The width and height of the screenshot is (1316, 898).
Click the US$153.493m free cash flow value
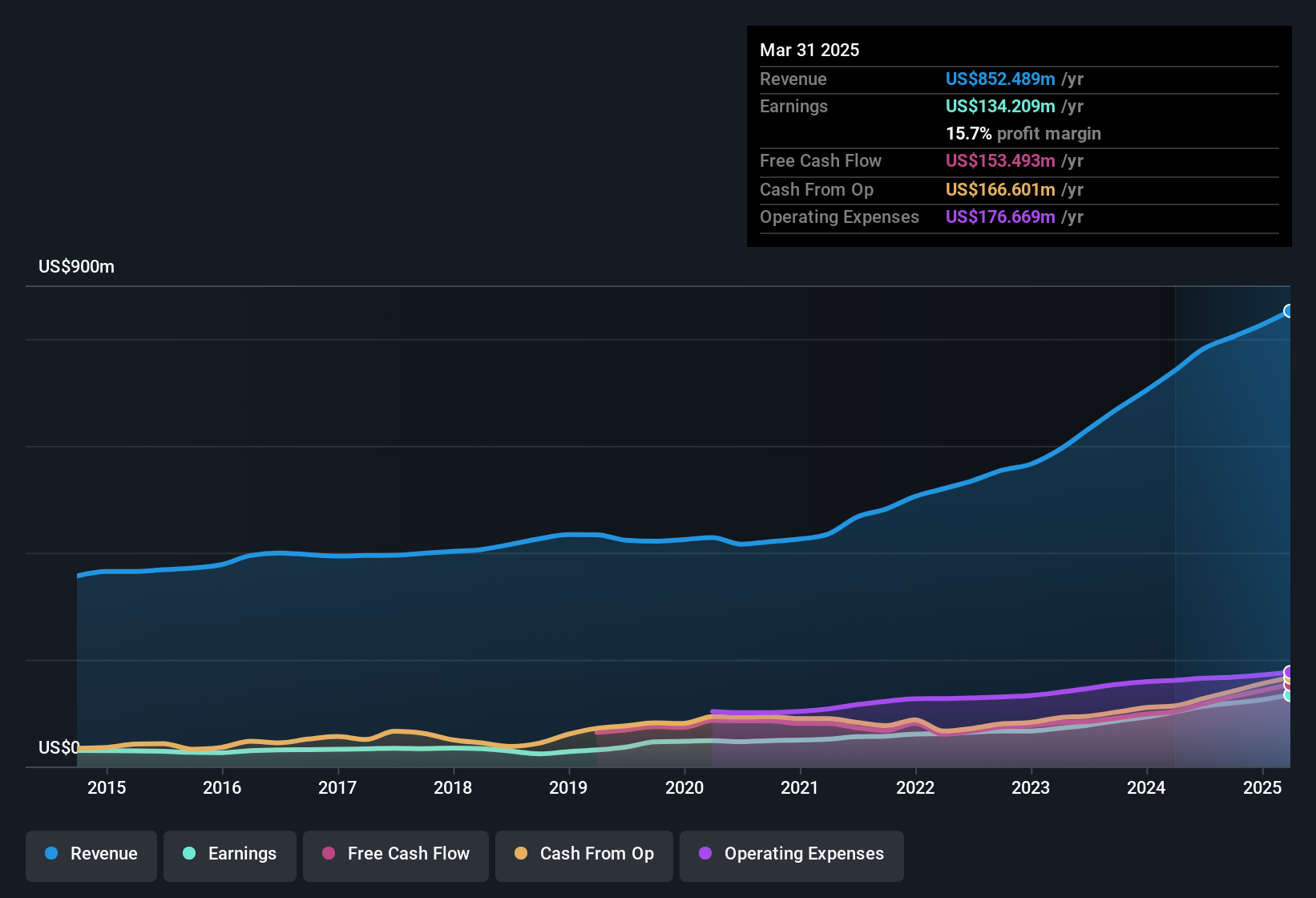coord(1000,161)
